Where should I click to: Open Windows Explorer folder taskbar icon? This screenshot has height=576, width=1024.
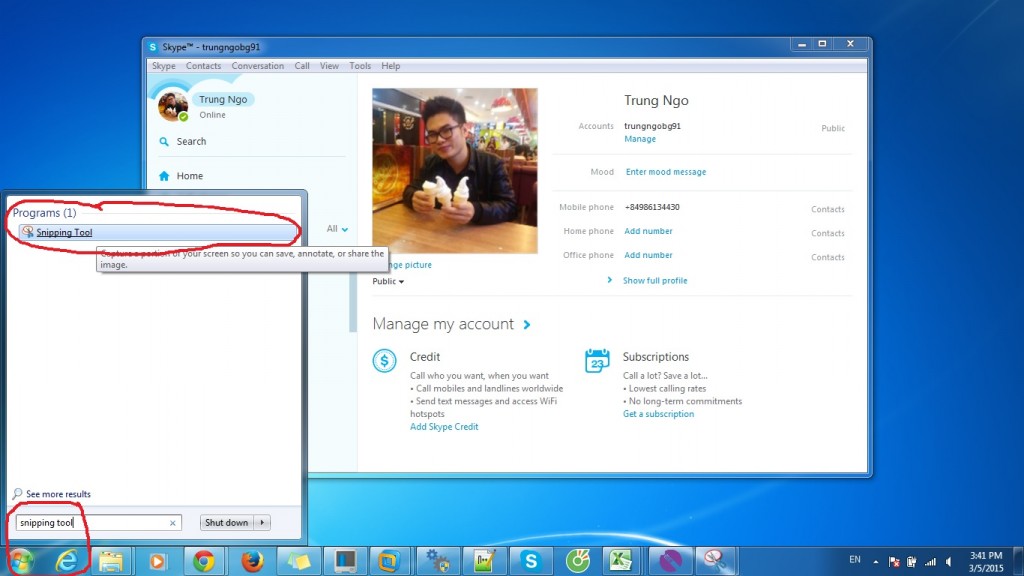tap(110, 561)
